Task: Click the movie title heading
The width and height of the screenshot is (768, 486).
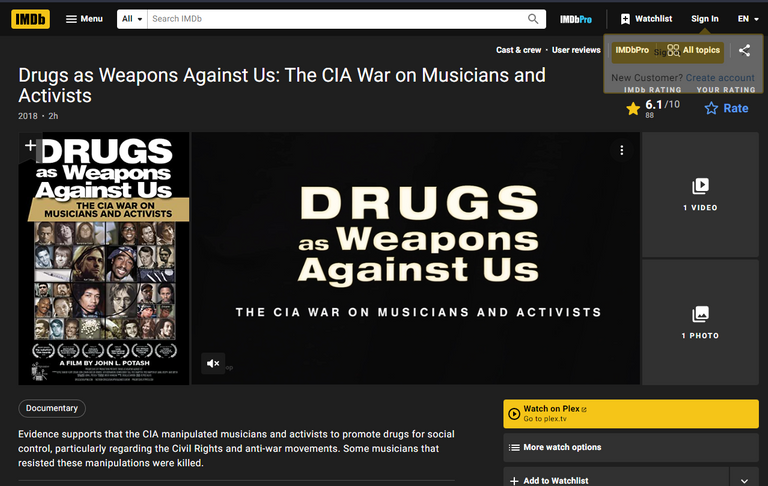Action: [x=282, y=85]
